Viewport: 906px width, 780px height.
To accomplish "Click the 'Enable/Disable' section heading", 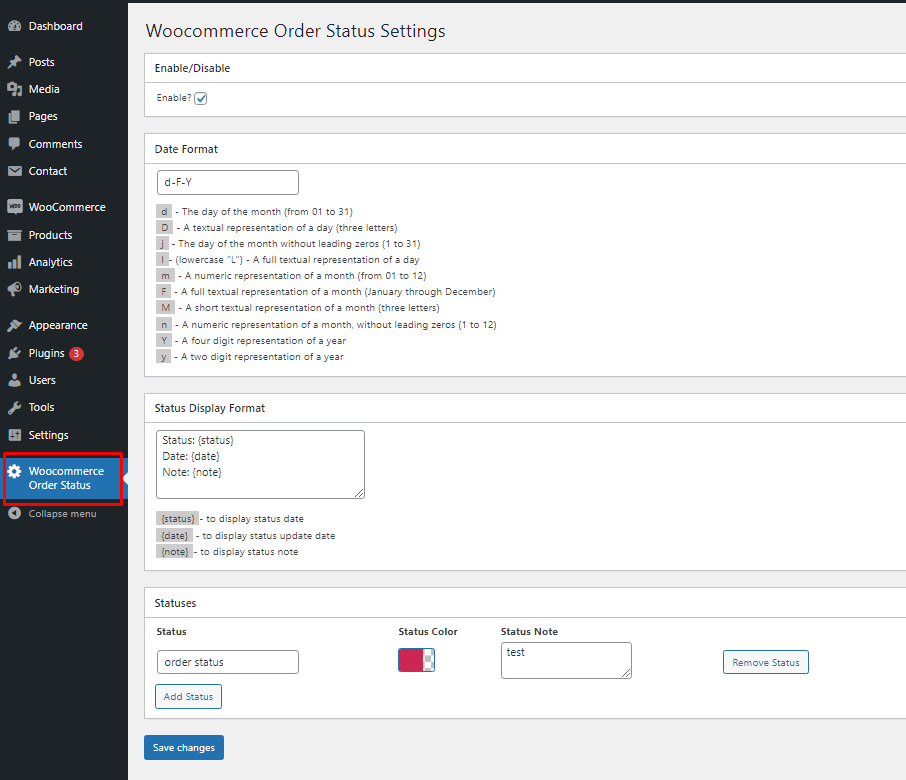I will click(192, 68).
